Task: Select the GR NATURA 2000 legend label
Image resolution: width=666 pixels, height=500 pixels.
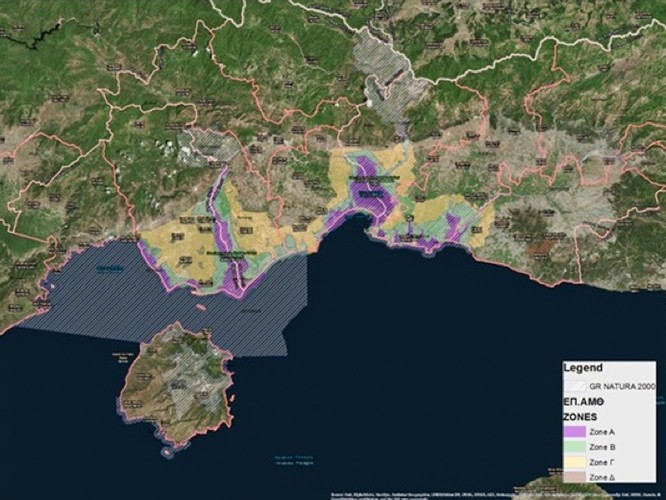Action: [623, 384]
